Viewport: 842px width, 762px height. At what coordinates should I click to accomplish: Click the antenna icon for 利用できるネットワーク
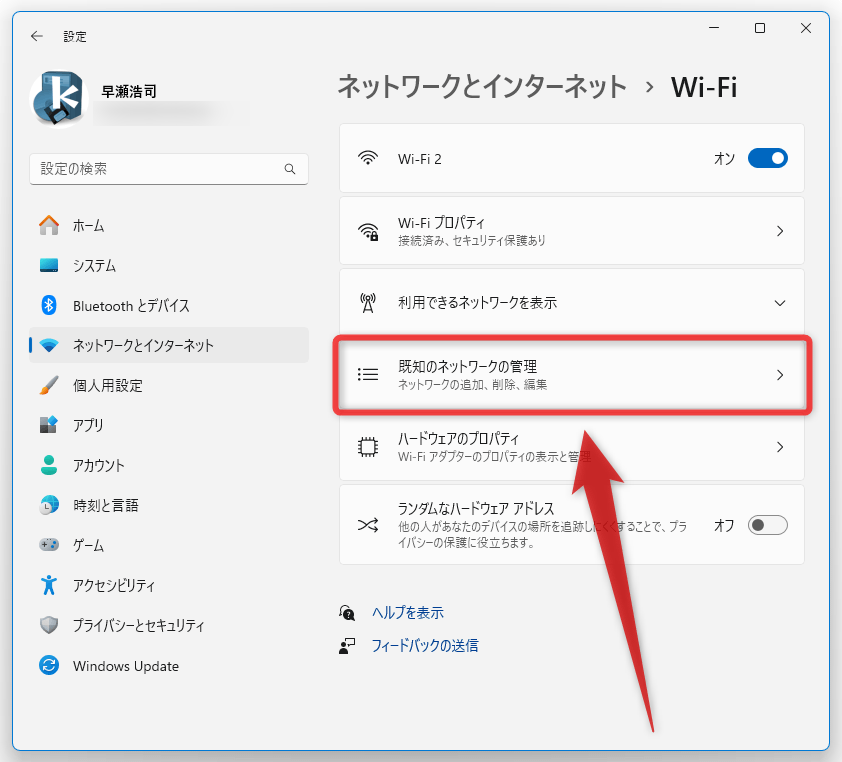368,303
